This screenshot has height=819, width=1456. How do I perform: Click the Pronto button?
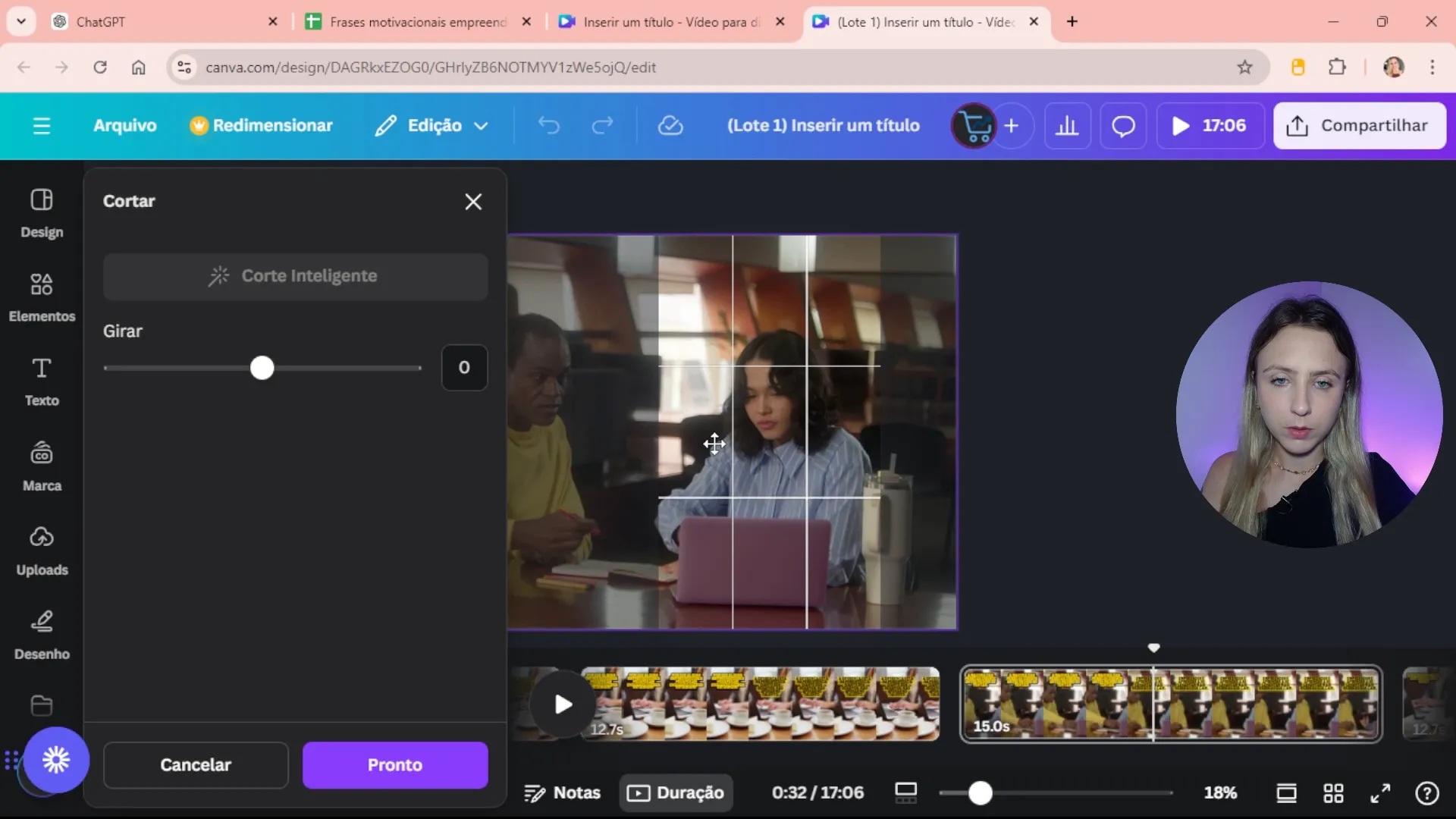pos(394,765)
